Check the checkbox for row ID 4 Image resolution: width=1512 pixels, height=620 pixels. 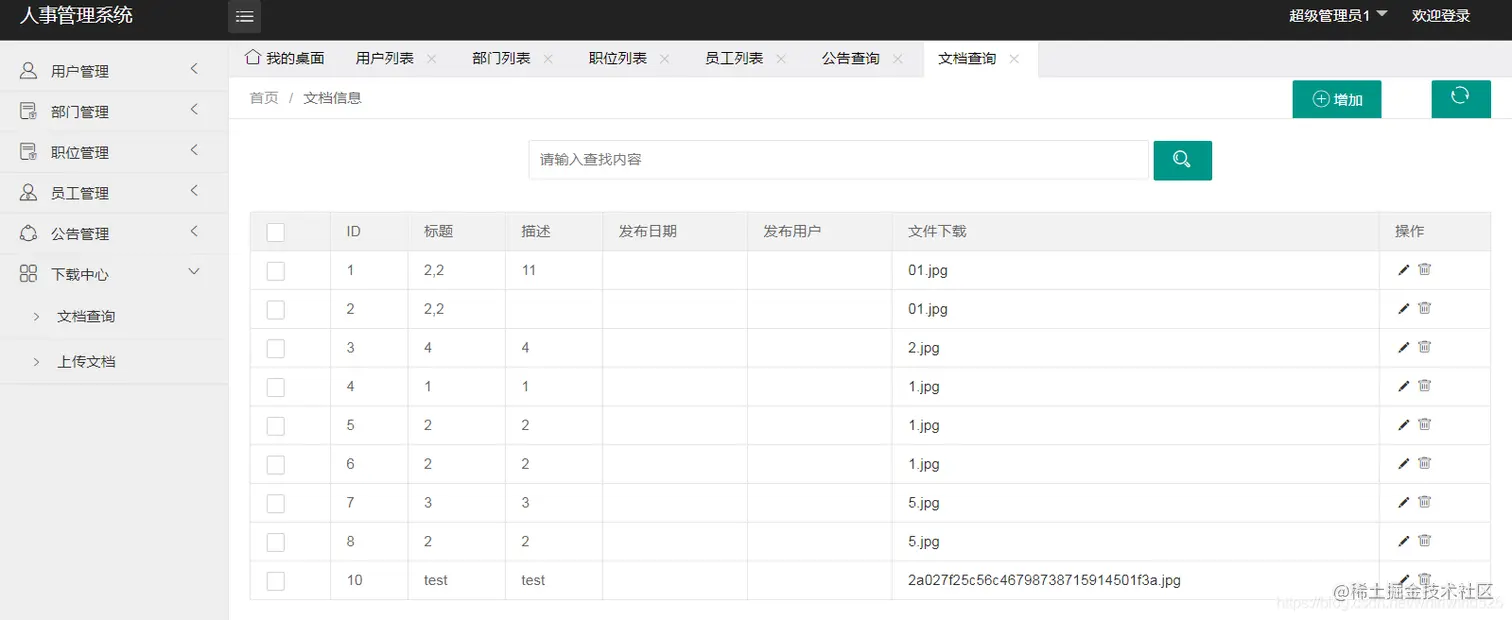point(276,387)
